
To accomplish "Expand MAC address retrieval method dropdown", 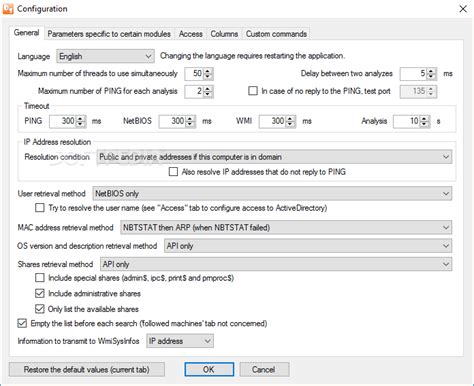I will pos(286,228).
